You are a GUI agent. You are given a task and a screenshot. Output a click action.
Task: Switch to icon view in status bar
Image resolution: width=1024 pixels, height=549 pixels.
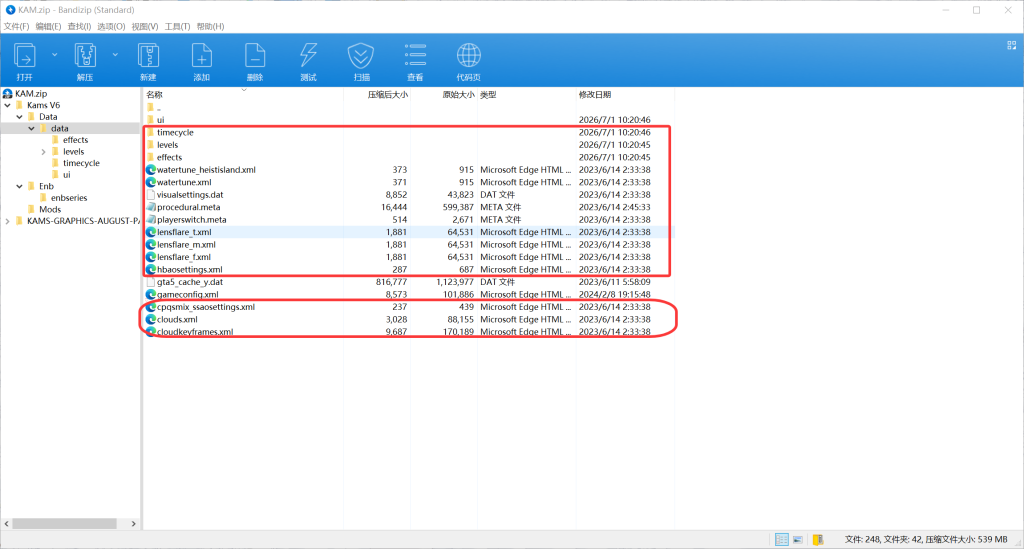click(x=797, y=539)
